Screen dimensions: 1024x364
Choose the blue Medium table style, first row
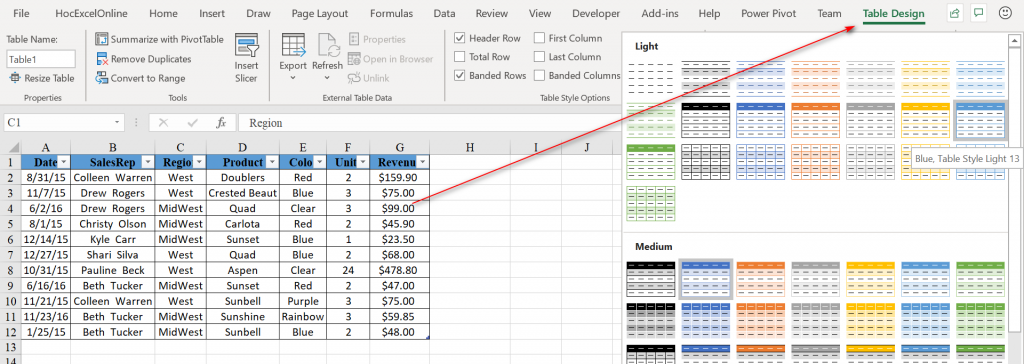tap(706, 279)
